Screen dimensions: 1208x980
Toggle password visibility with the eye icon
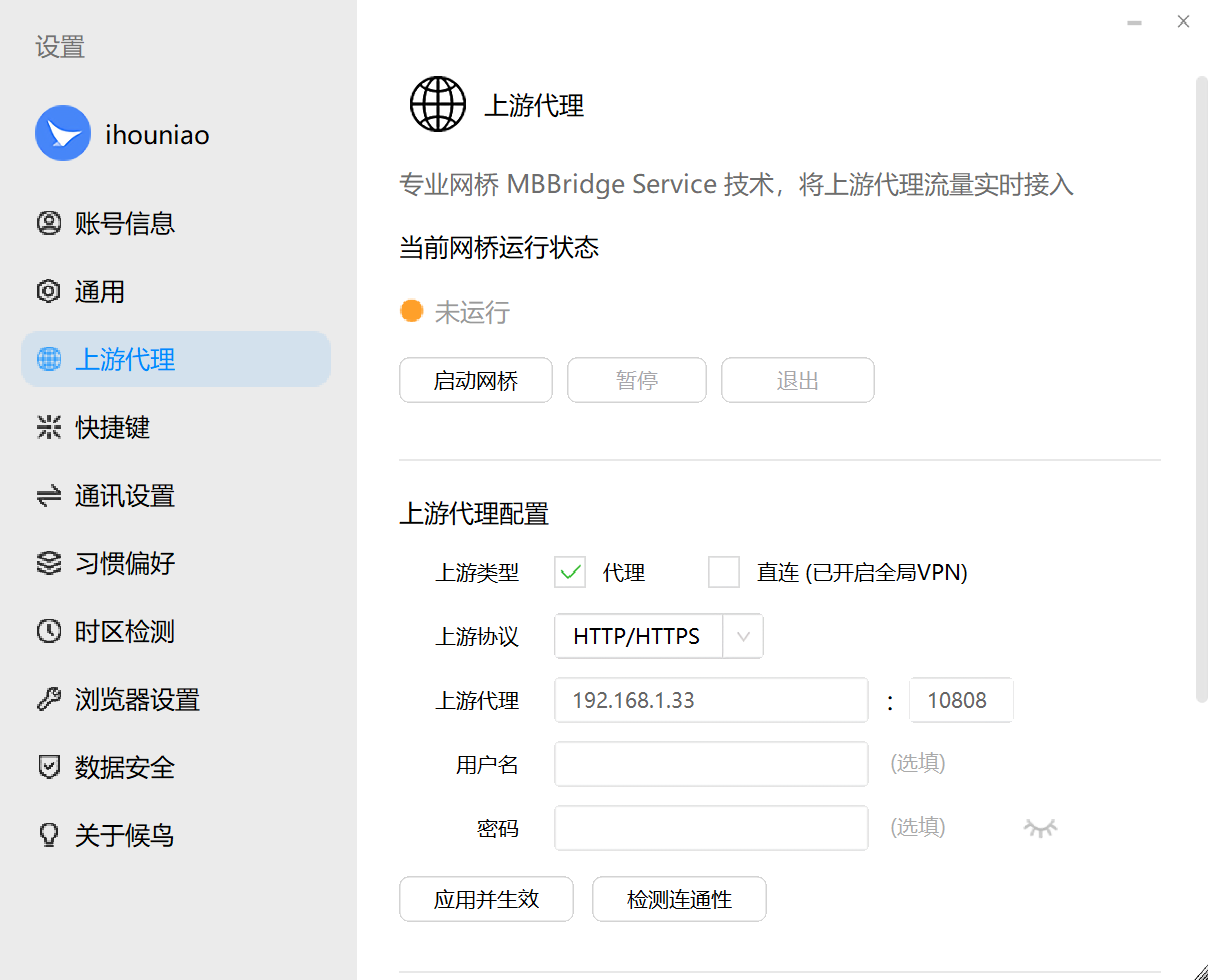pos(1040,827)
